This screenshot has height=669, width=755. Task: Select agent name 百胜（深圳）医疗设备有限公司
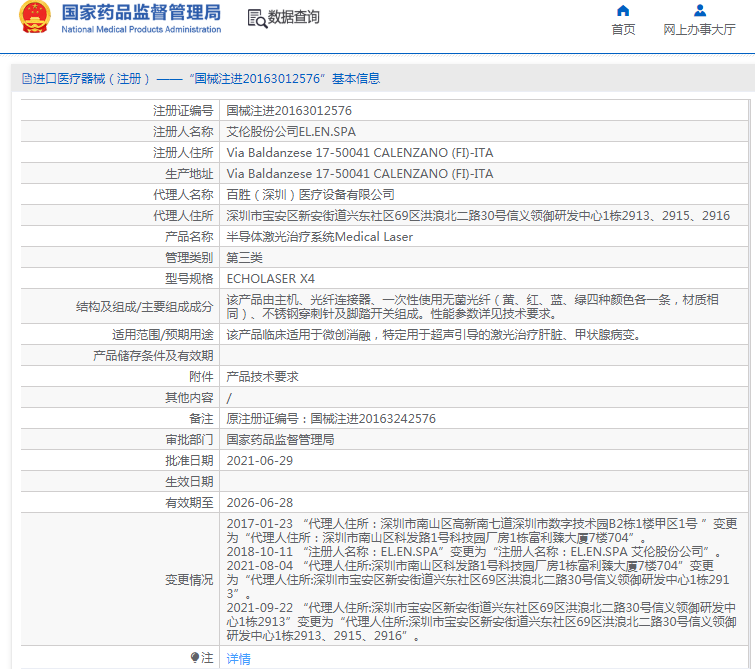click(x=311, y=195)
